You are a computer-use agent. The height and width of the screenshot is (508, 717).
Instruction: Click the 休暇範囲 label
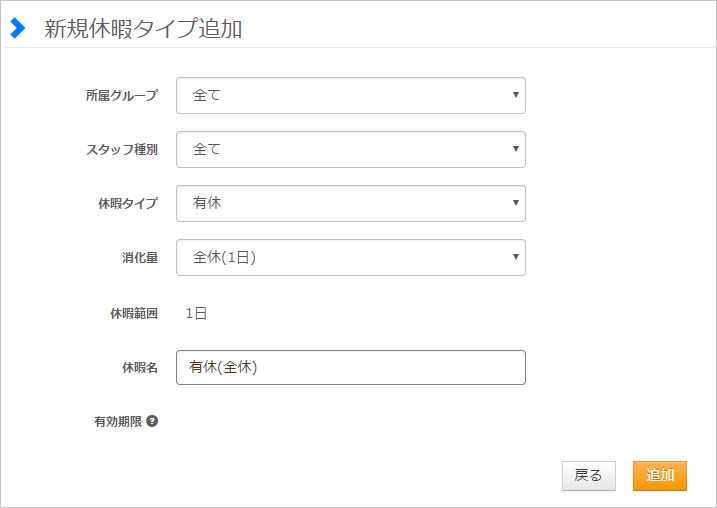click(x=134, y=314)
